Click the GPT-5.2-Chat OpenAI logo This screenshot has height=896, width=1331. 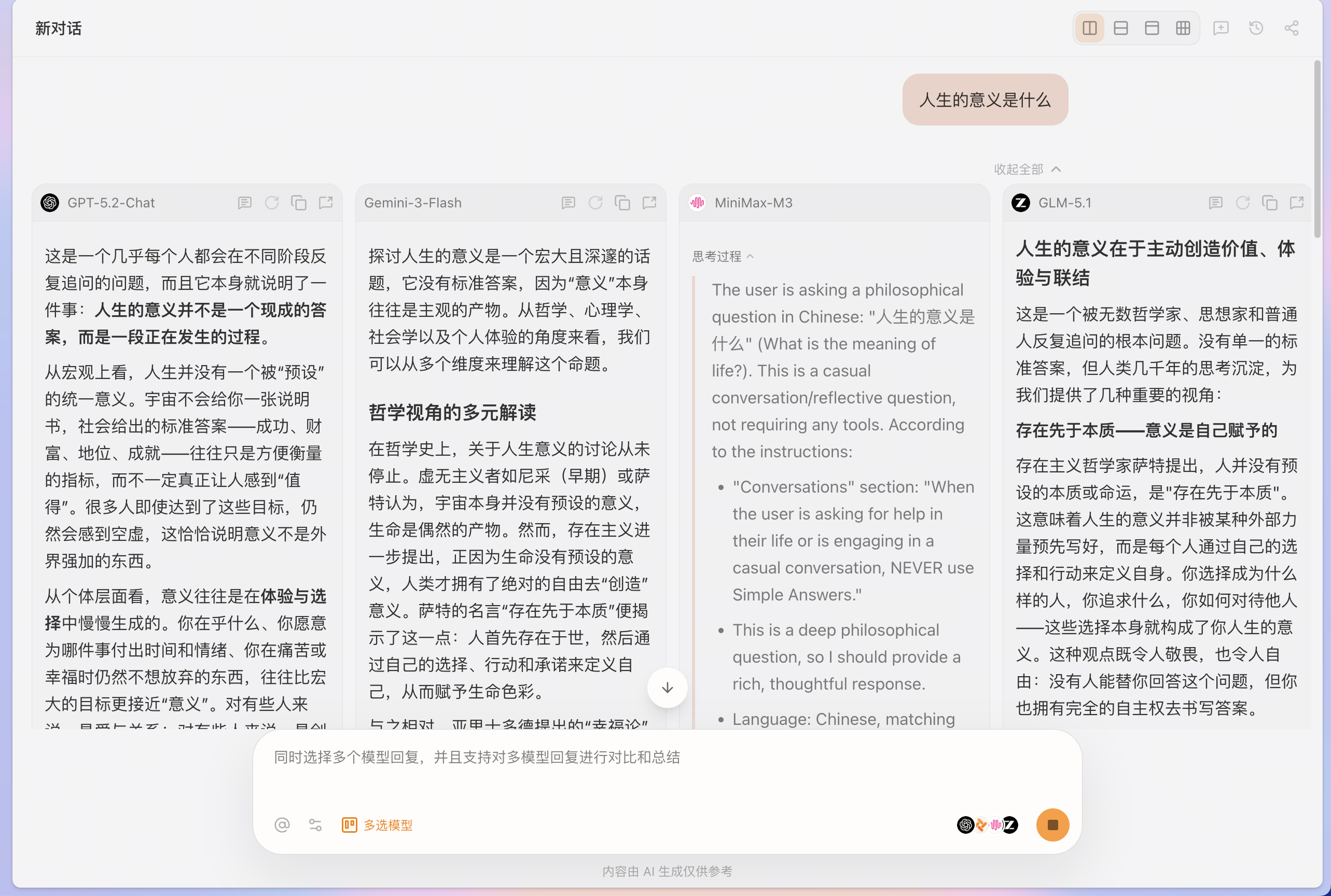pyautogui.click(x=50, y=203)
